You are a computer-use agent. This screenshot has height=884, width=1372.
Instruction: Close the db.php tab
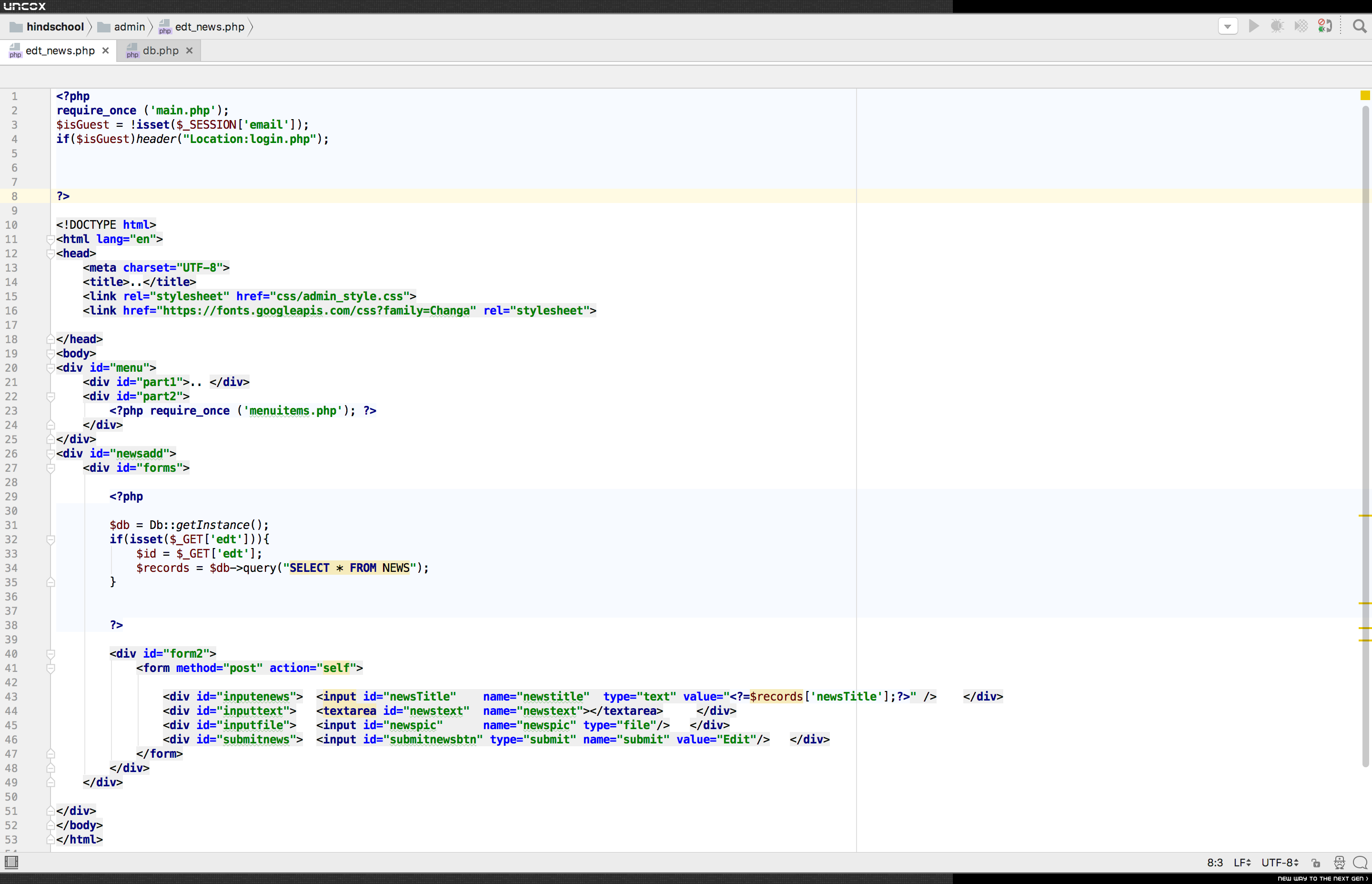[189, 51]
